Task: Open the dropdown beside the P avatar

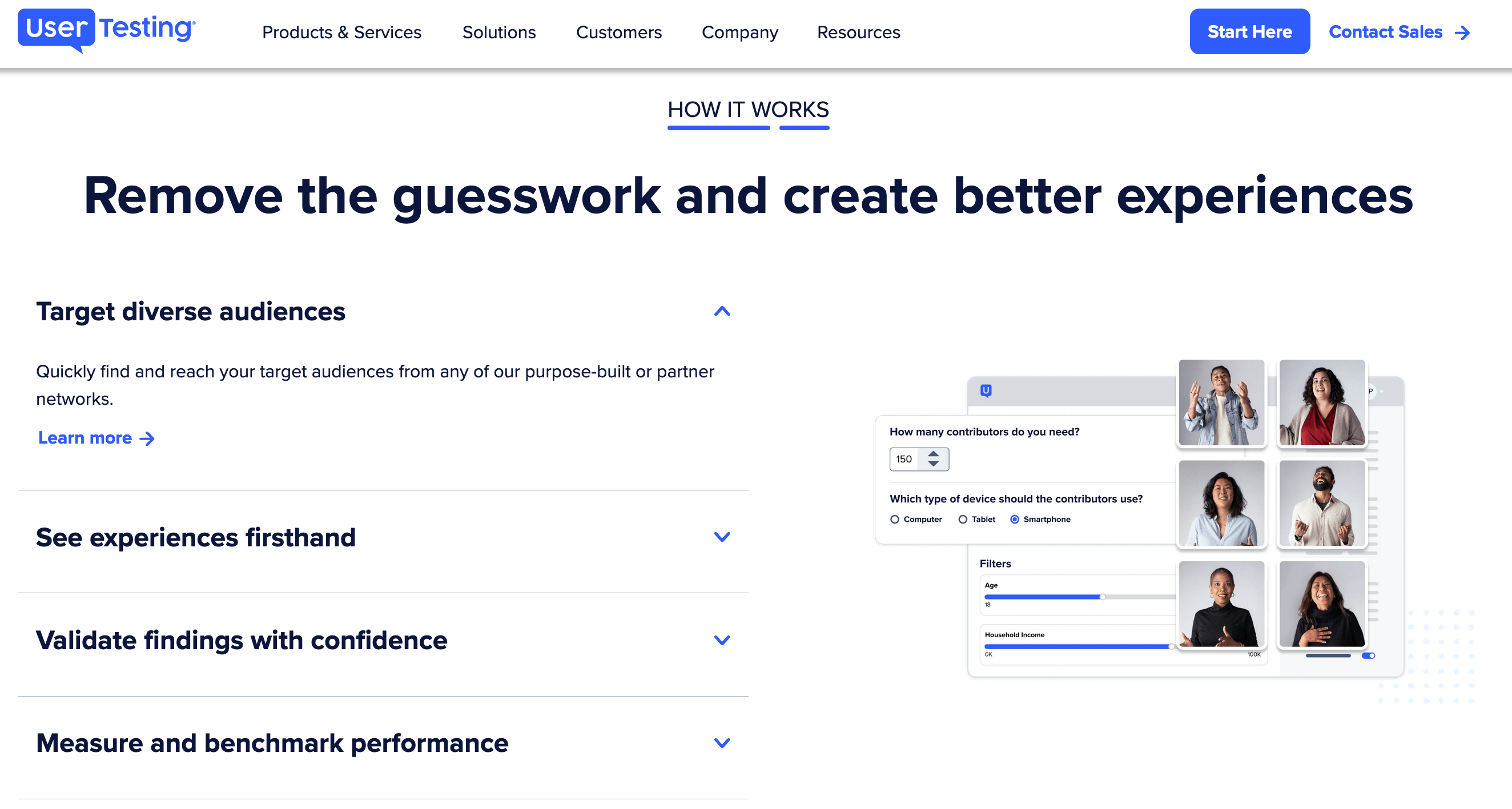Action: [1383, 392]
